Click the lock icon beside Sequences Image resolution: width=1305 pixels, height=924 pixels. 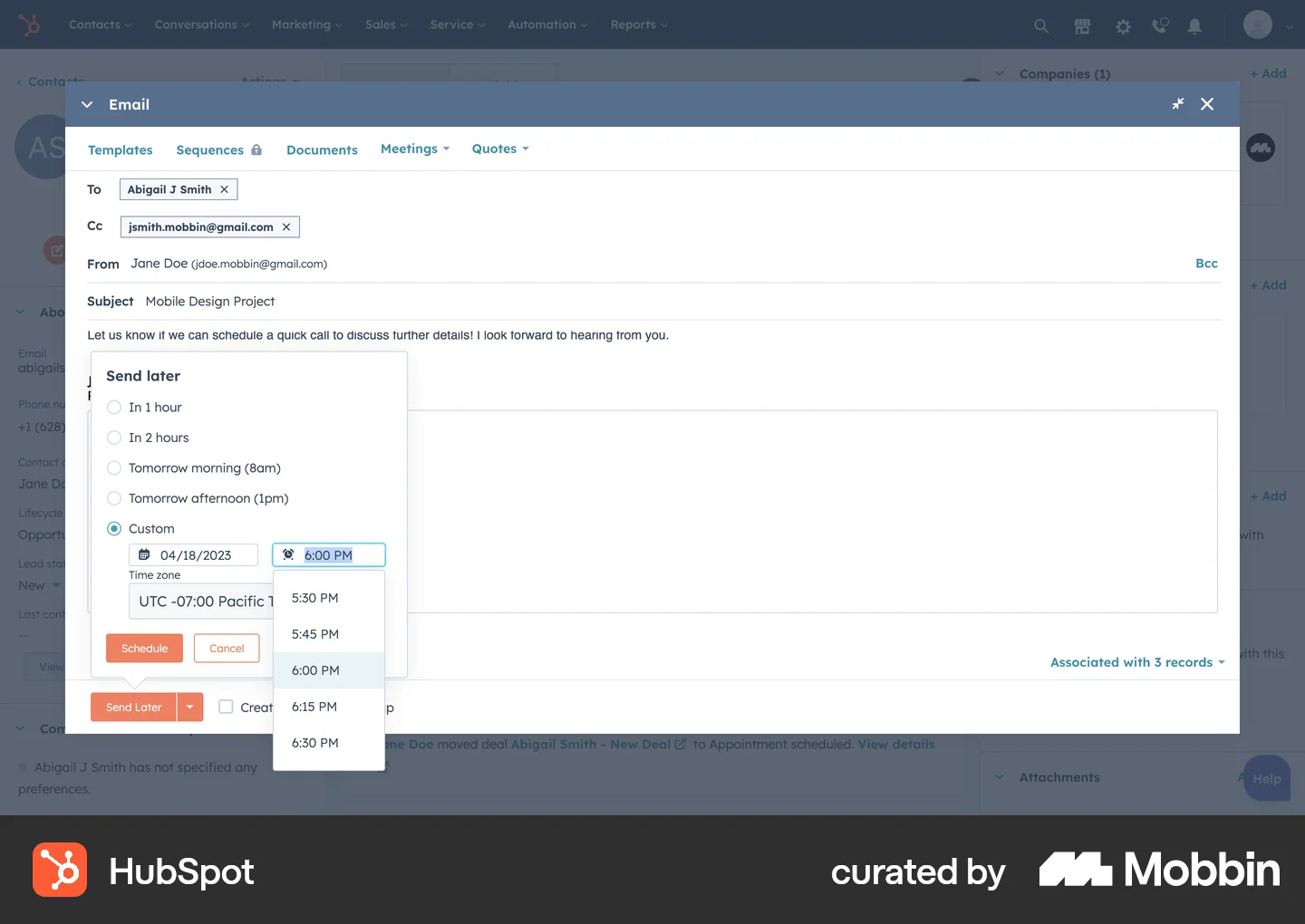pyautogui.click(x=256, y=149)
